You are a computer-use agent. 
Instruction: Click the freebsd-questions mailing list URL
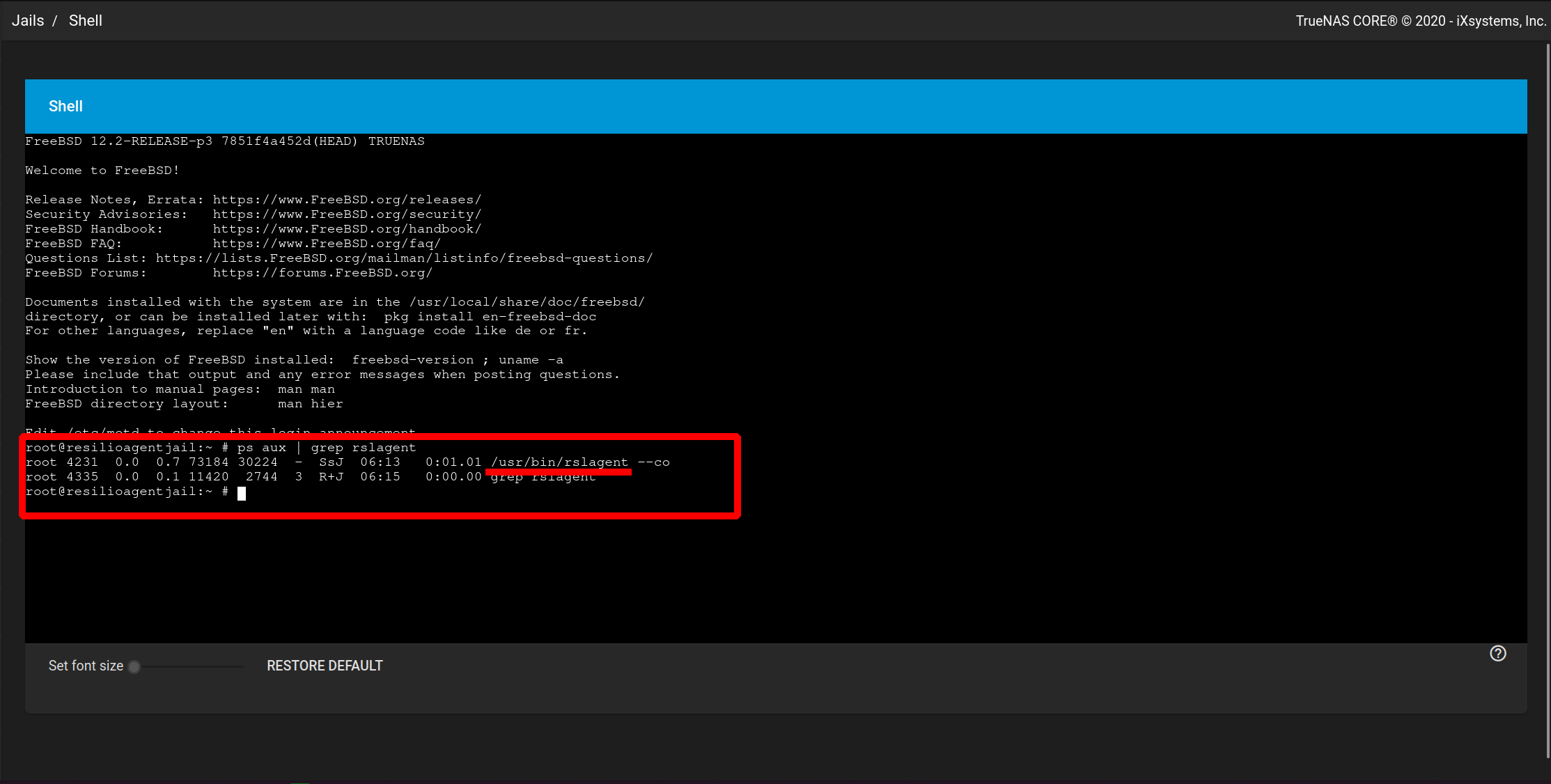click(x=404, y=258)
